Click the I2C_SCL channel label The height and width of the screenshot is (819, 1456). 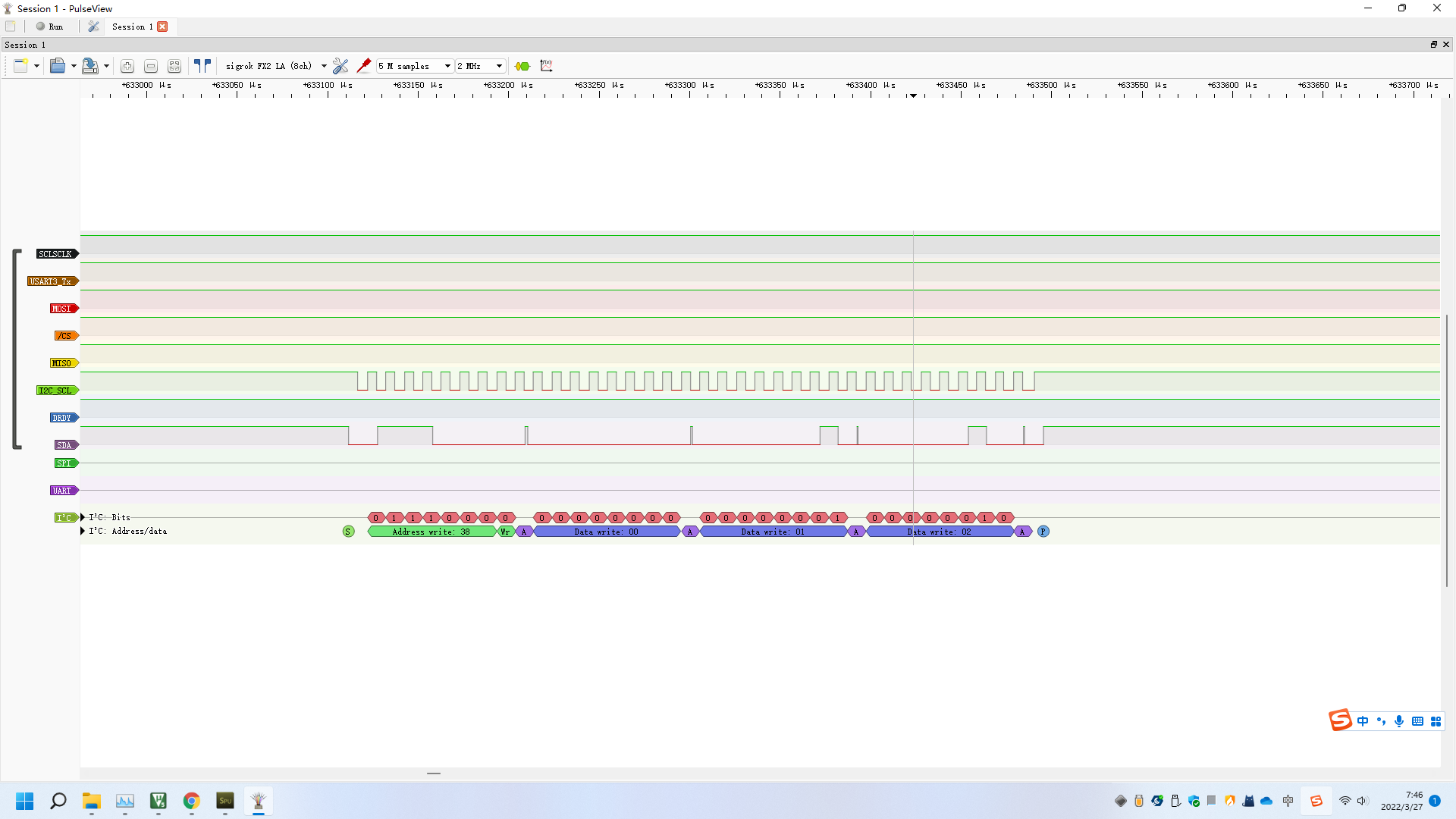click(x=56, y=391)
